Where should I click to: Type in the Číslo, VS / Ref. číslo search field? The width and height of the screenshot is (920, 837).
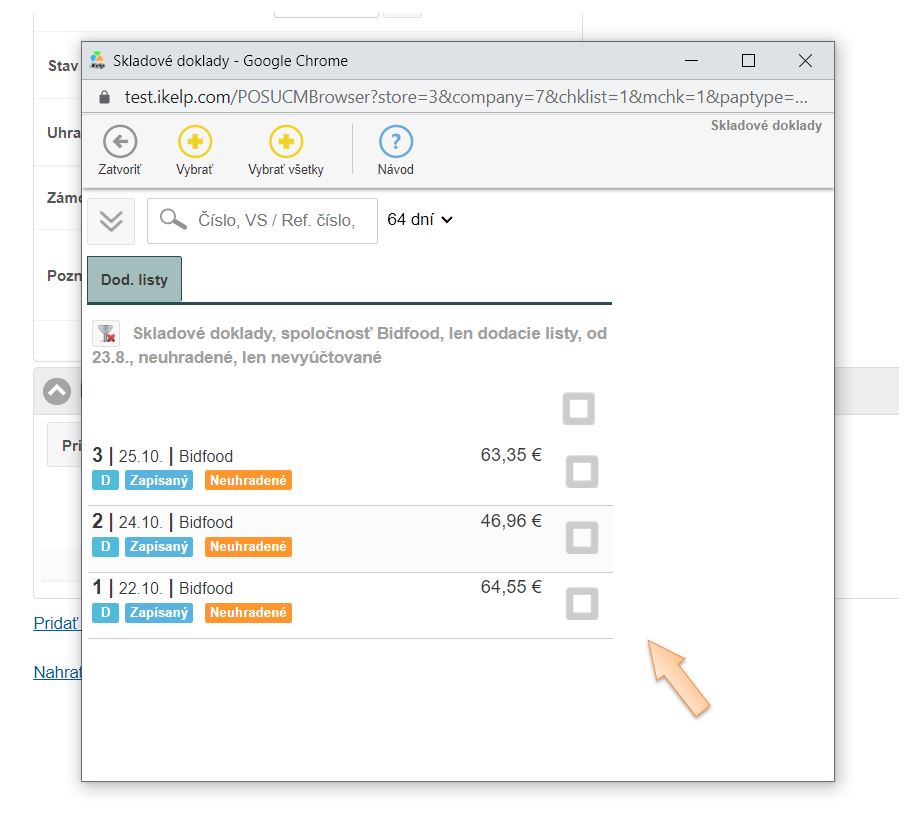277,221
